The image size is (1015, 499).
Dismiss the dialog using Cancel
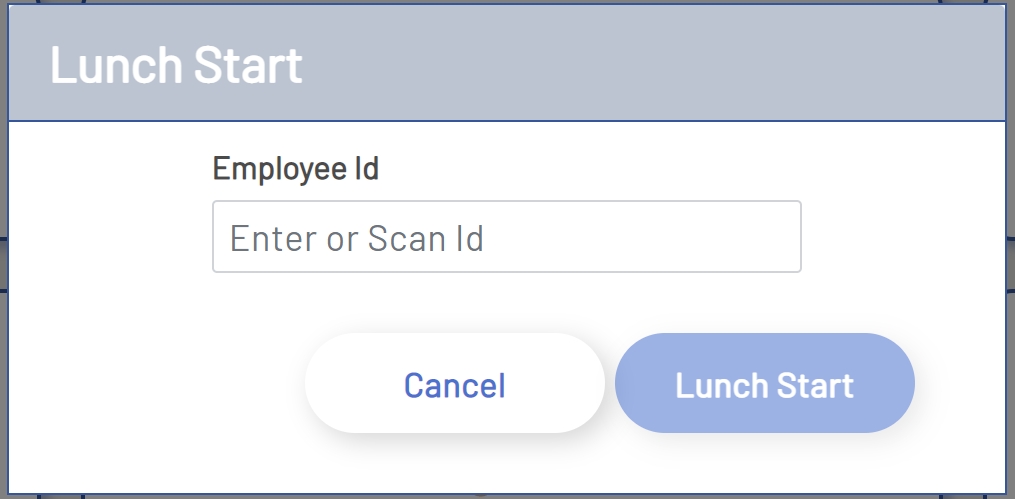(x=454, y=384)
